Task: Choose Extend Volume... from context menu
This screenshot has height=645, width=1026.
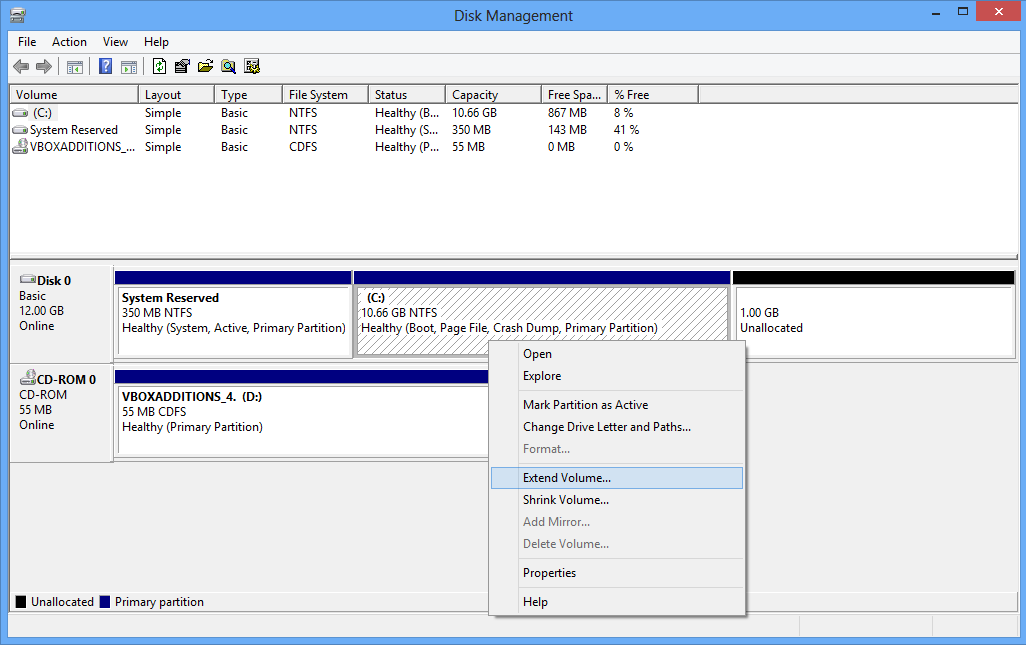Action: pos(566,478)
